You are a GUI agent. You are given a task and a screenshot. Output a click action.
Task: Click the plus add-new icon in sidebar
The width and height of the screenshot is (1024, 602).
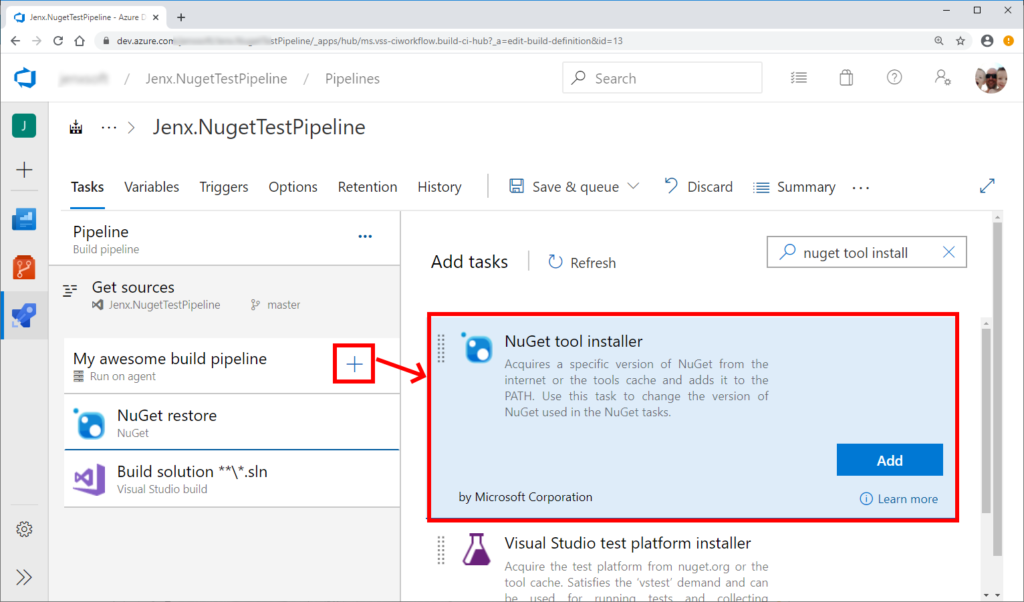tap(24, 170)
